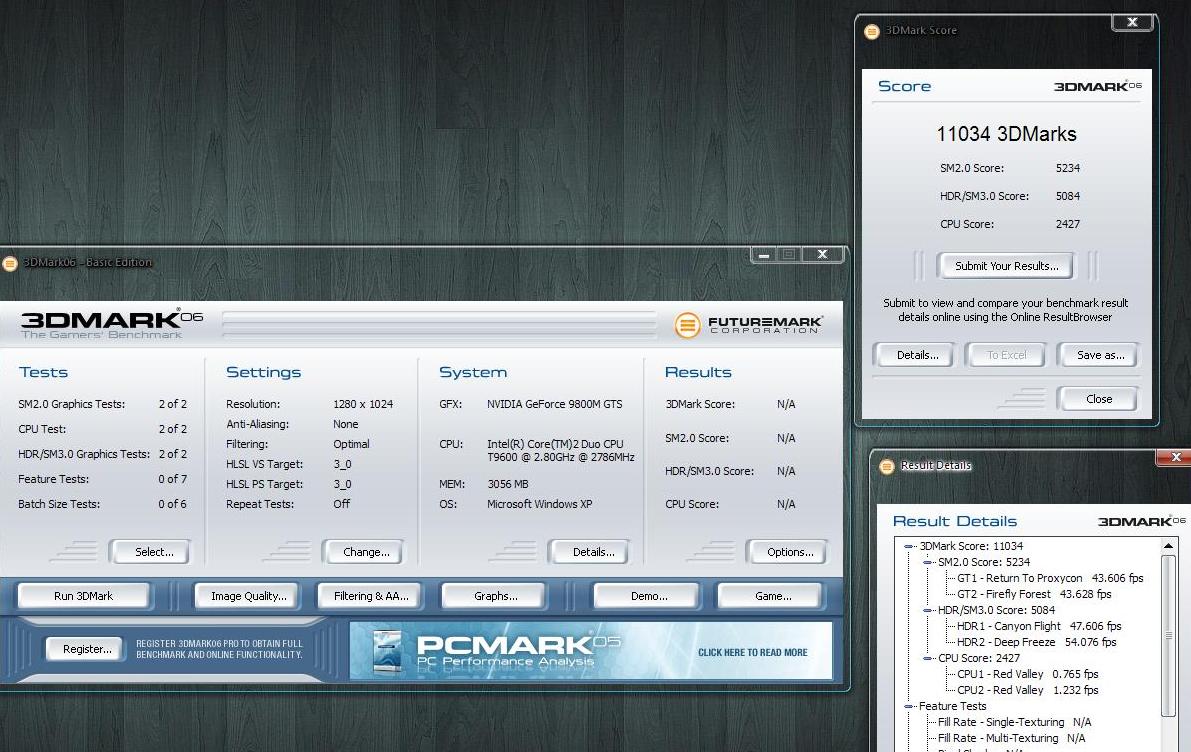The width and height of the screenshot is (1191, 752).
Task: Open Filtering & AA settings
Action: pos(371,596)
